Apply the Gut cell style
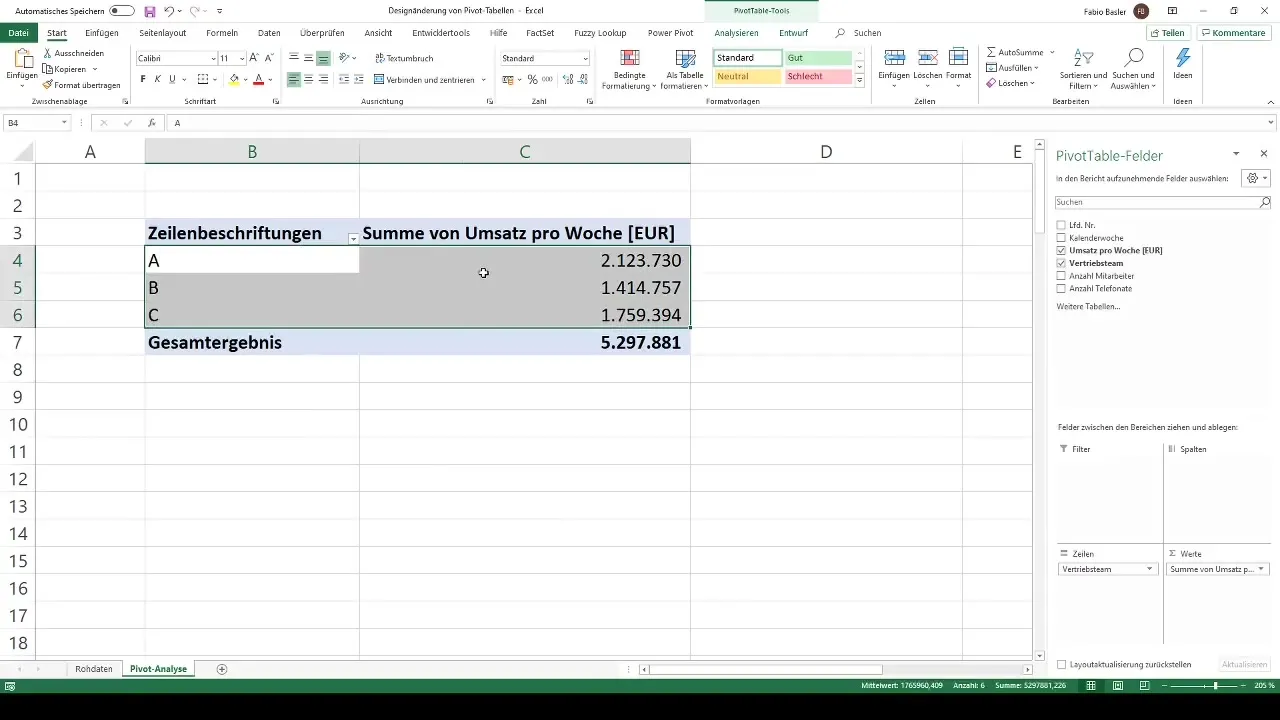 [x=818, y=58]
